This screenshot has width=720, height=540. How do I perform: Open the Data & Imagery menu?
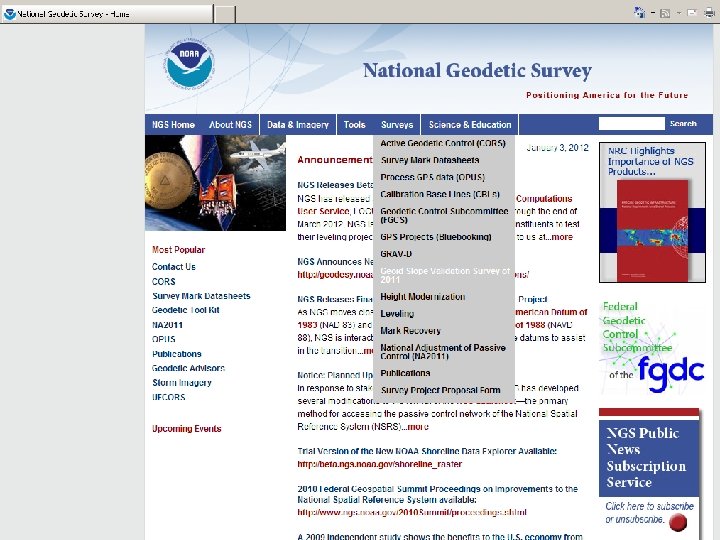[298, 124]
